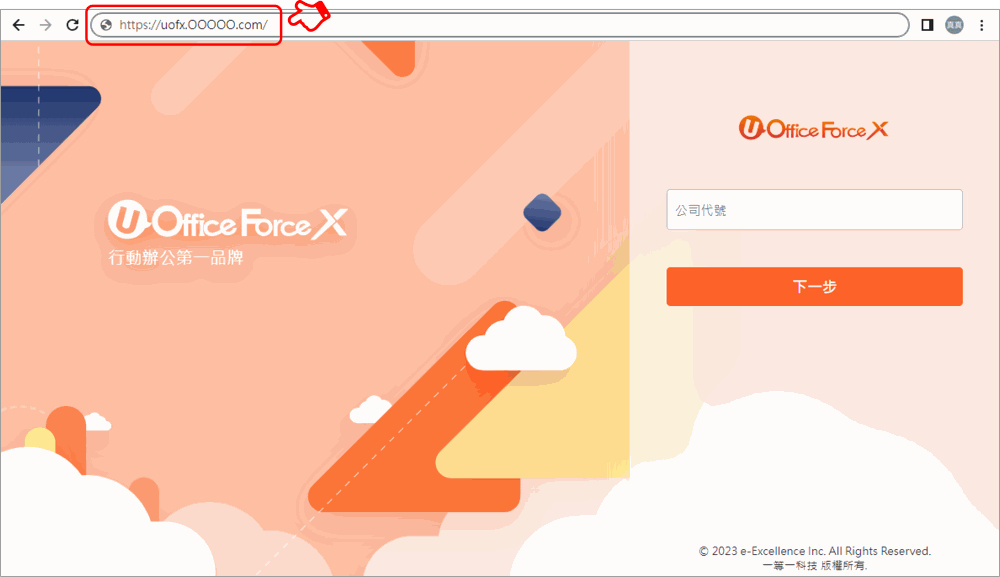The height and width of the screenshot is (577, 1000).
Task: Click the 一等一科技 版權所有 footer text
Action: pos(815,566)
